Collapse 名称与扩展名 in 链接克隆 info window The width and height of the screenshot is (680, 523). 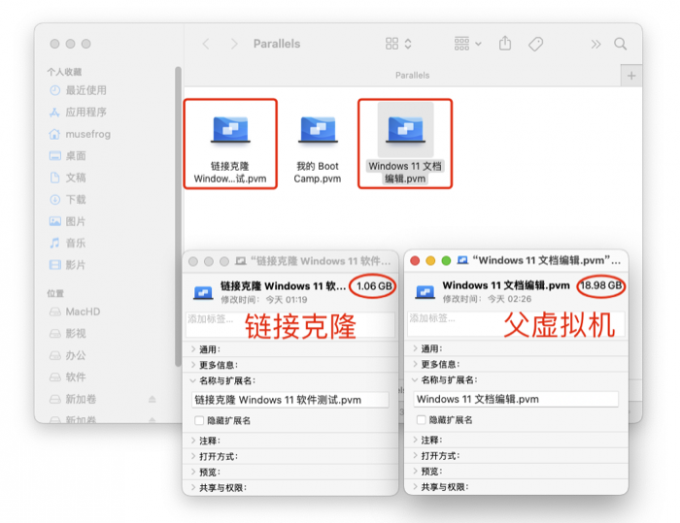point(193,381)
